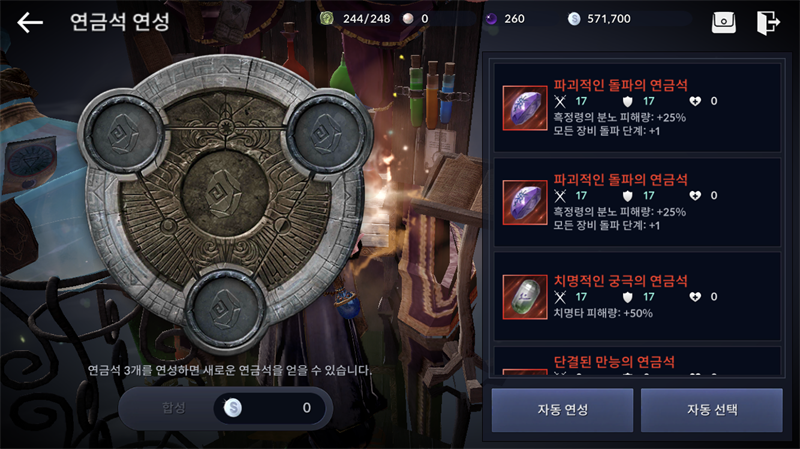The width and height of the screenshot is (800, 449).
Task: Tap the purple black pearl 260 icon
Action: coord(491,19)
